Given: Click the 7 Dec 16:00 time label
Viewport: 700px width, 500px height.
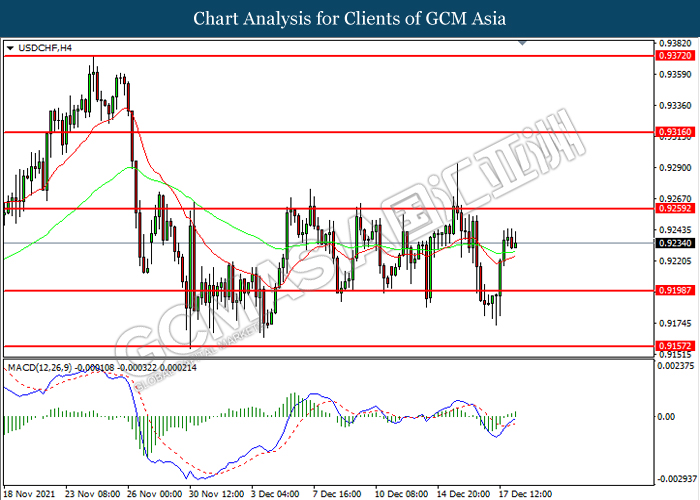Looking at the screenshot, I should pos(337,494).
